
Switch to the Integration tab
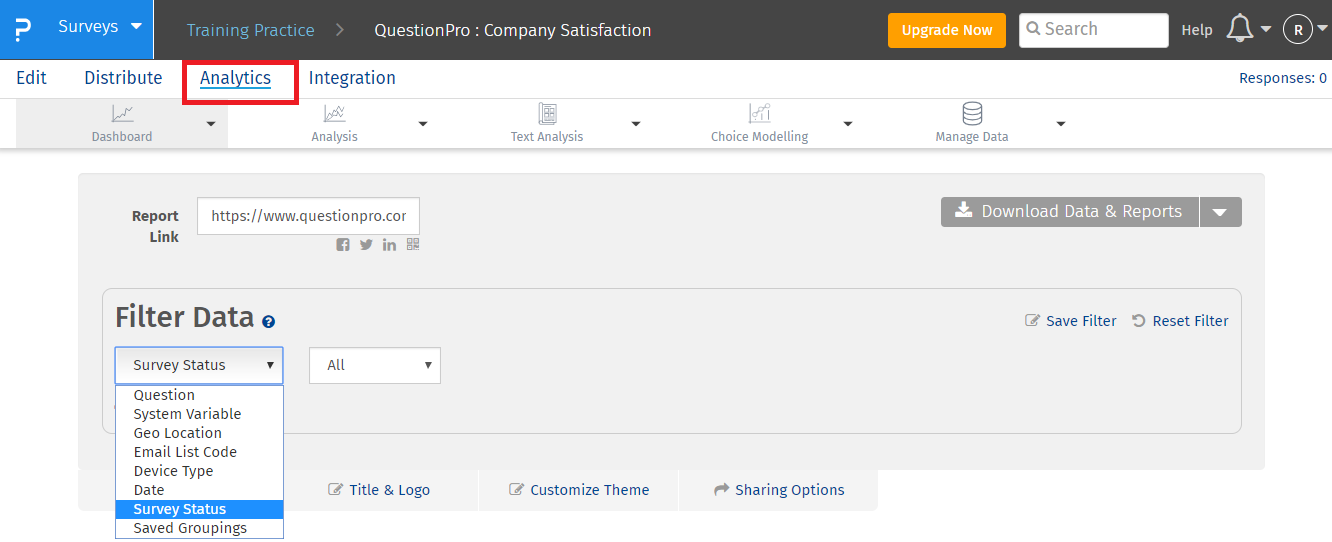point(352,78)
